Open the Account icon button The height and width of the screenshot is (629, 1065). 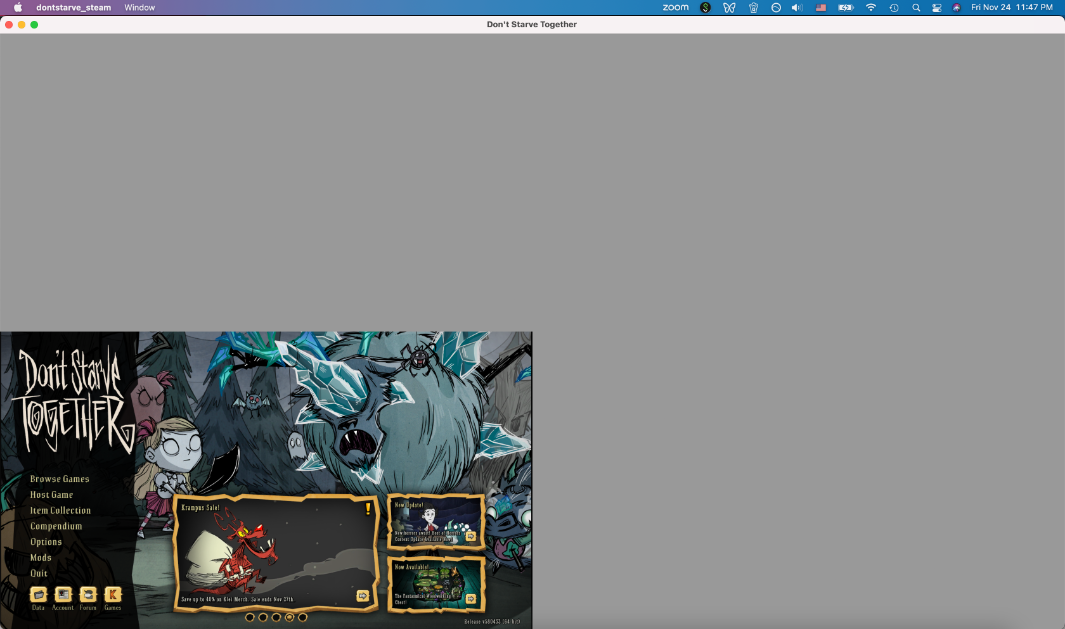63,595
